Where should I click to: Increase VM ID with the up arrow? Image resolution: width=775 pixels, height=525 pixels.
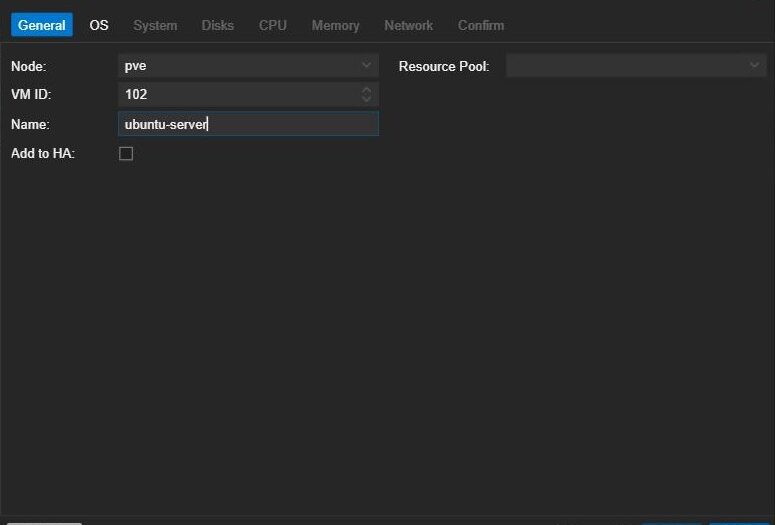point(366,90)
